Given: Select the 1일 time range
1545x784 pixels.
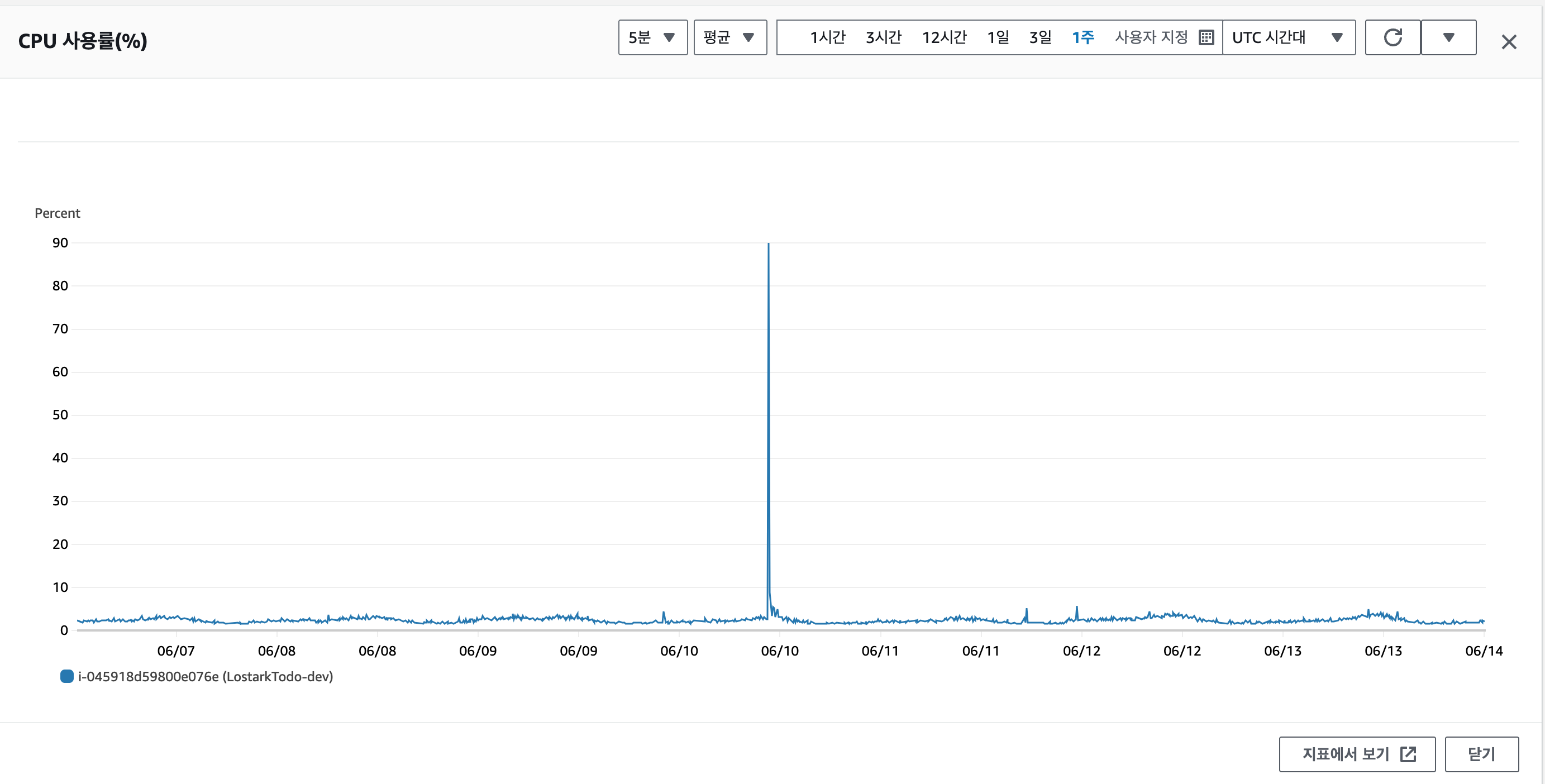Looking at the screenshot, I should pos(998,37).
